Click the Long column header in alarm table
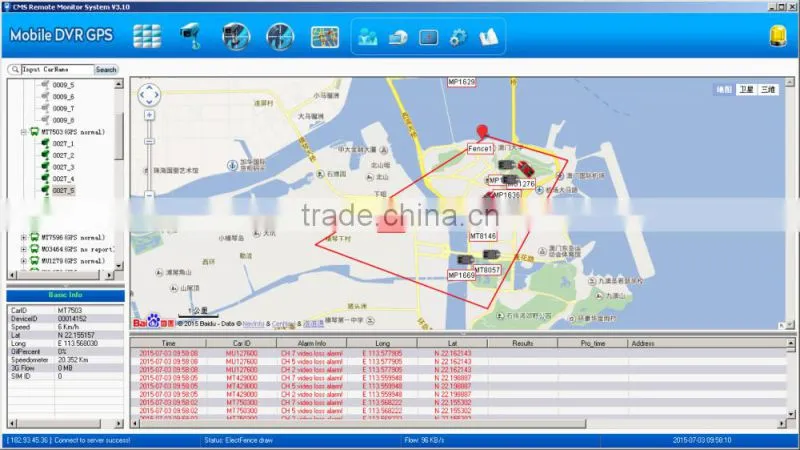This screenshot has width=800, height=450. (382, 343)
